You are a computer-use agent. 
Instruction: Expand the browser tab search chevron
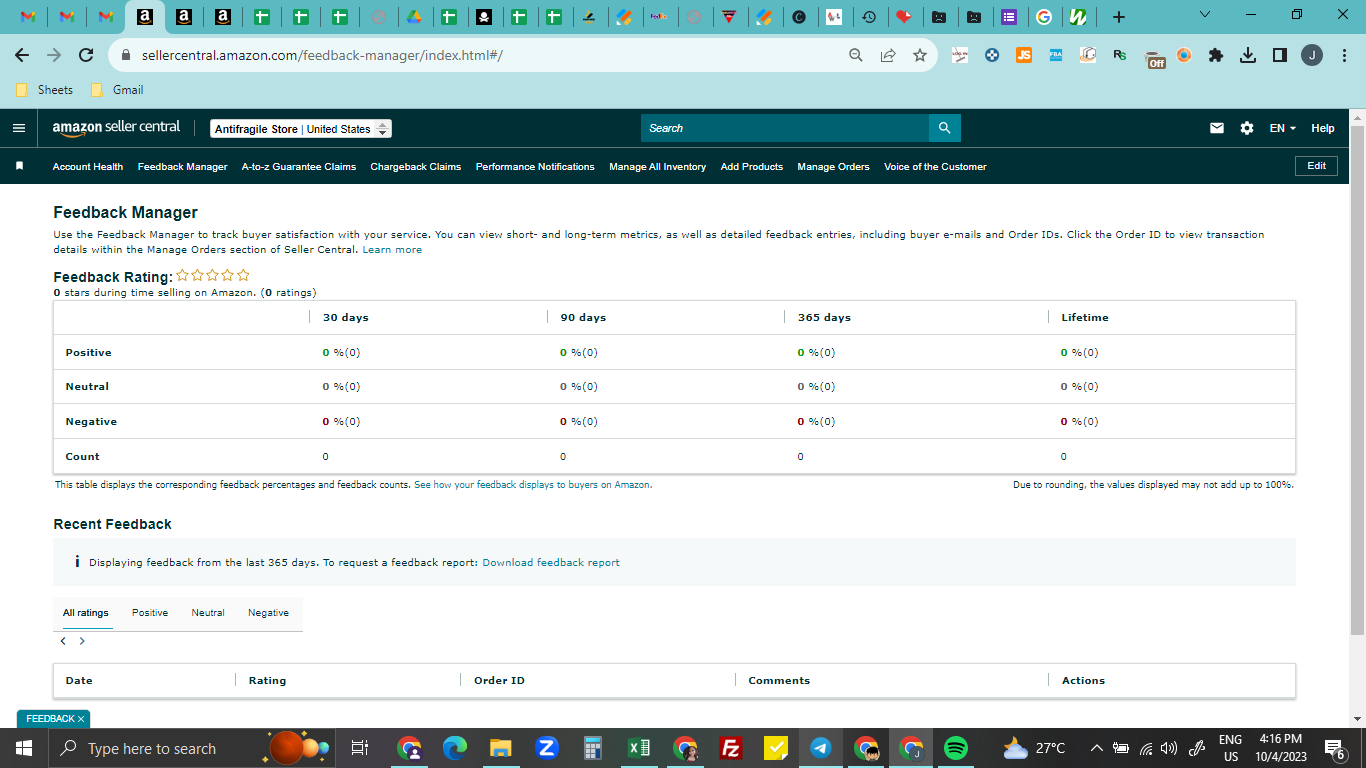[1204, 15]
